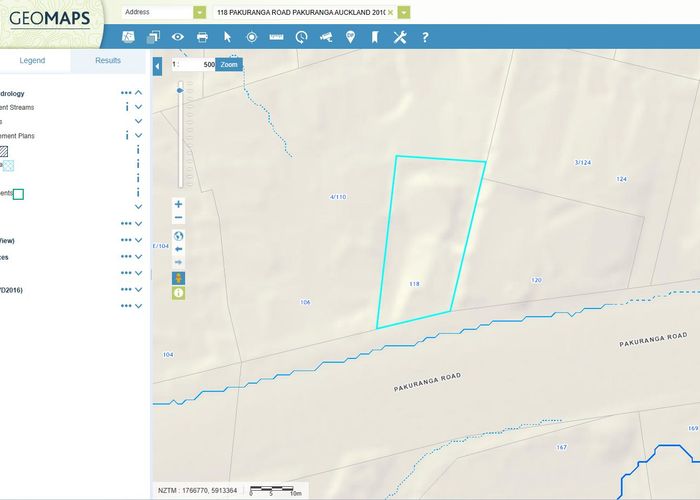Toggle visibility with the eye icon
Screen dimensions: 700x500
click(x=178, y=37)
